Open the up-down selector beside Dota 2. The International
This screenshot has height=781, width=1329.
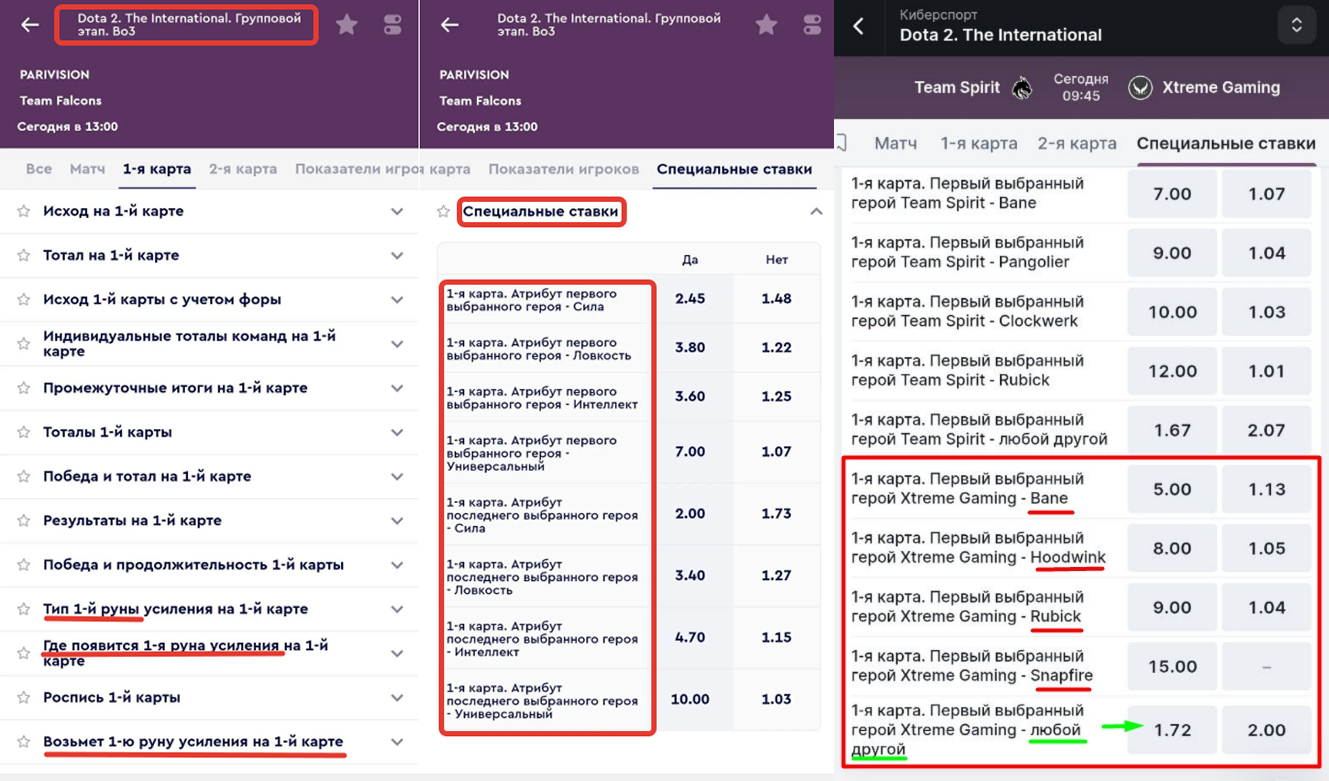(x=1296, y=26)
